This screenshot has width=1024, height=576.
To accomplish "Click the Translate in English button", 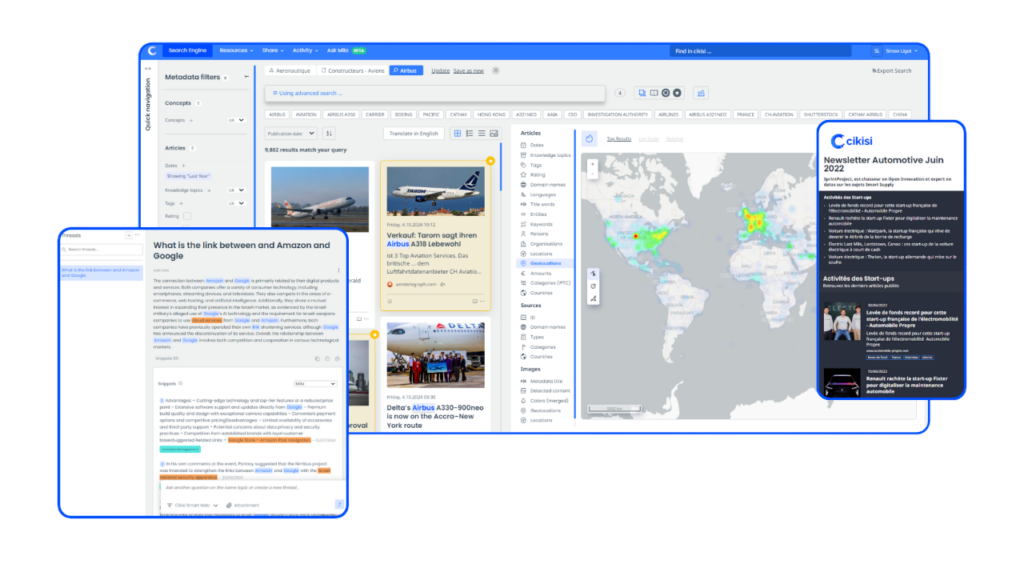I will (413, 133).
